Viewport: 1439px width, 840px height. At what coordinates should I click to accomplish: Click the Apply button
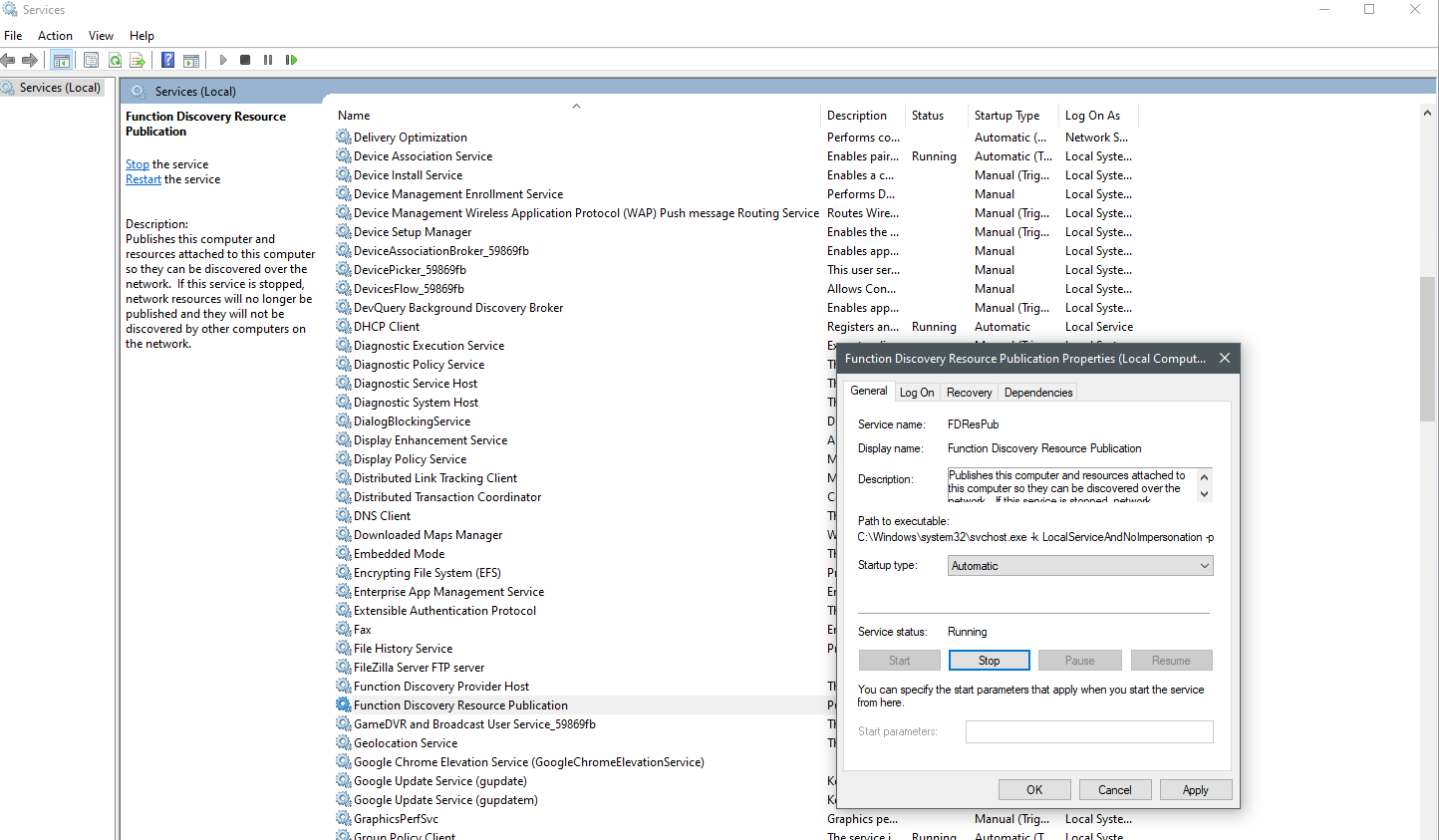point(1195,790)
